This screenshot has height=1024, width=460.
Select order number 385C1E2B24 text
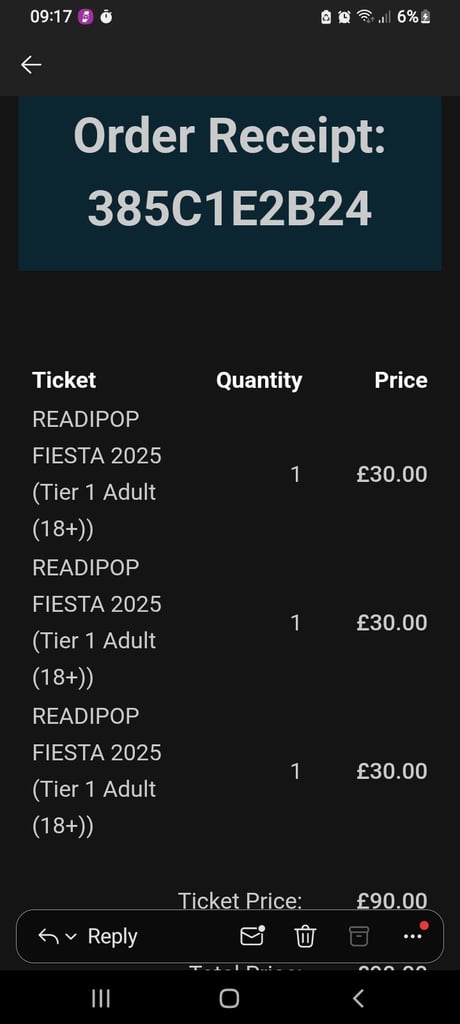(x=230, y=209)
